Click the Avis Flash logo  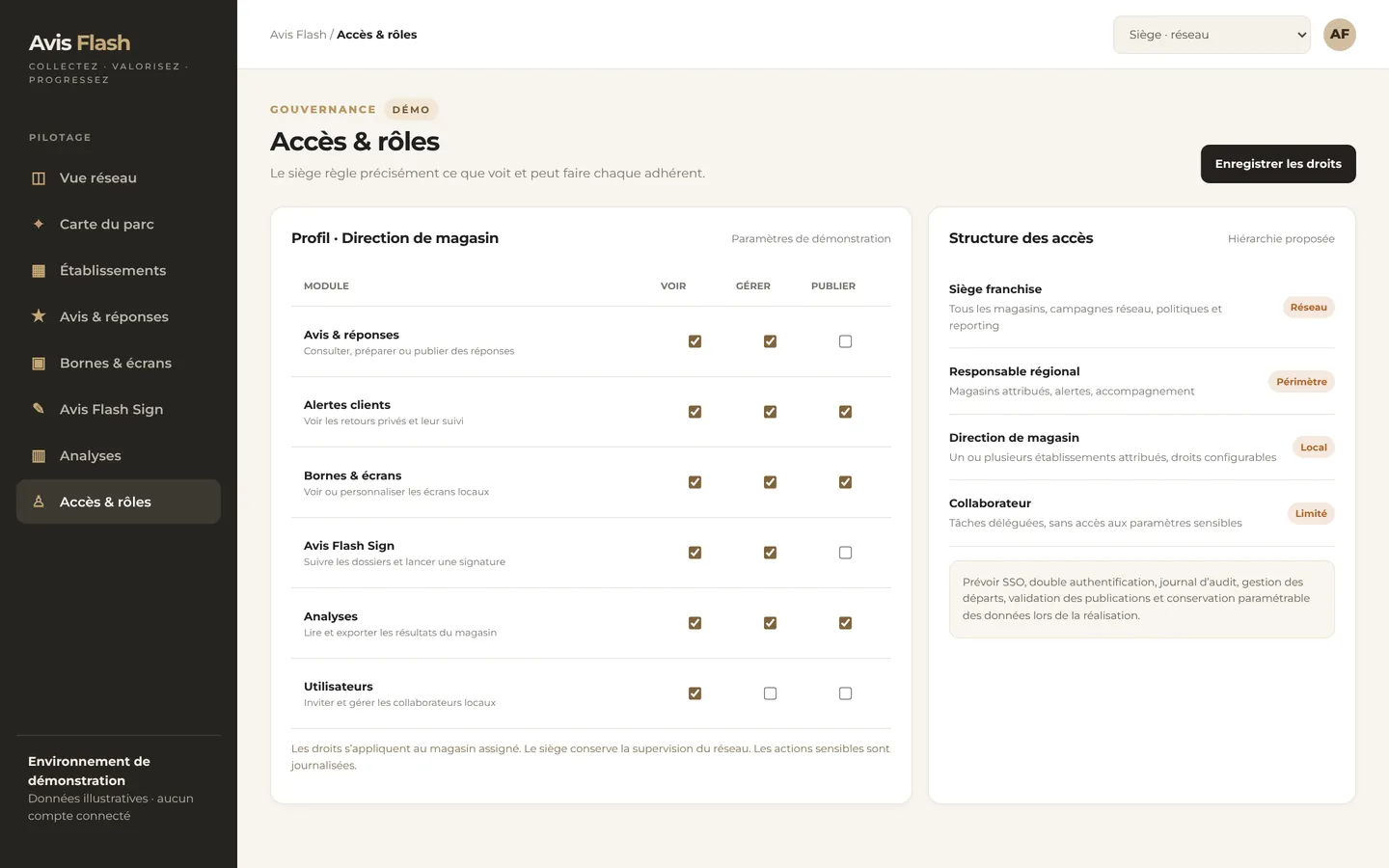click(x=79, y=42)
